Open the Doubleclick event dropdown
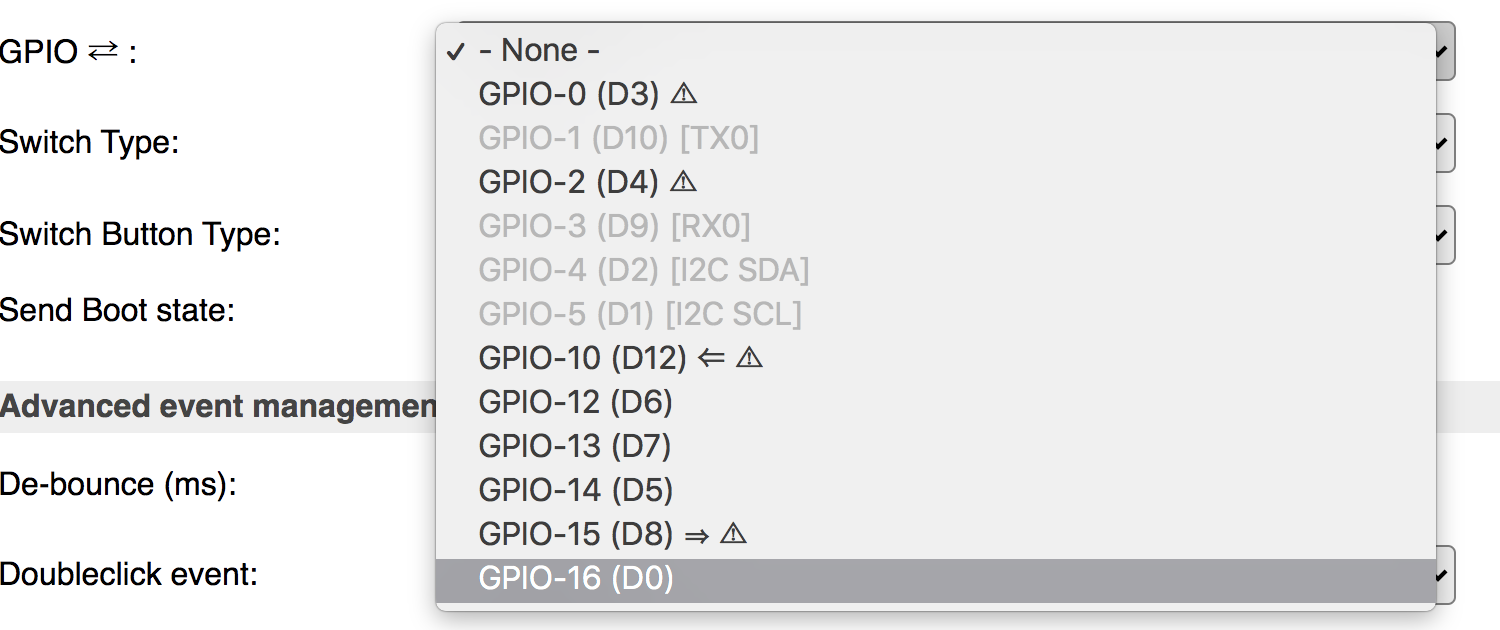1500x630 pixels. tap(1445, 575)
